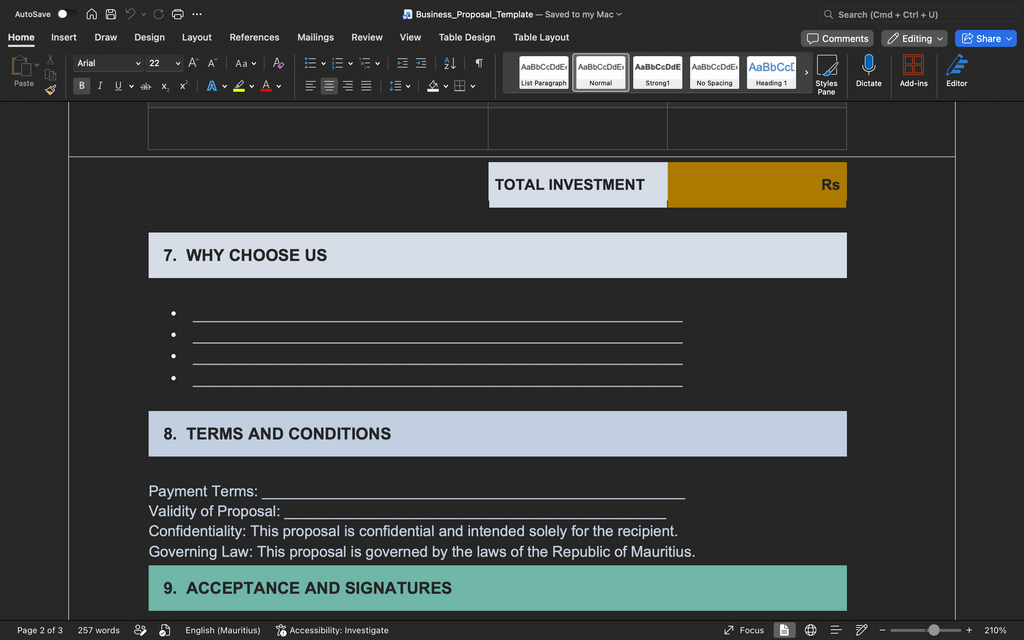Toggle Center alignment

pyautogui.click(x=329, y=86)
